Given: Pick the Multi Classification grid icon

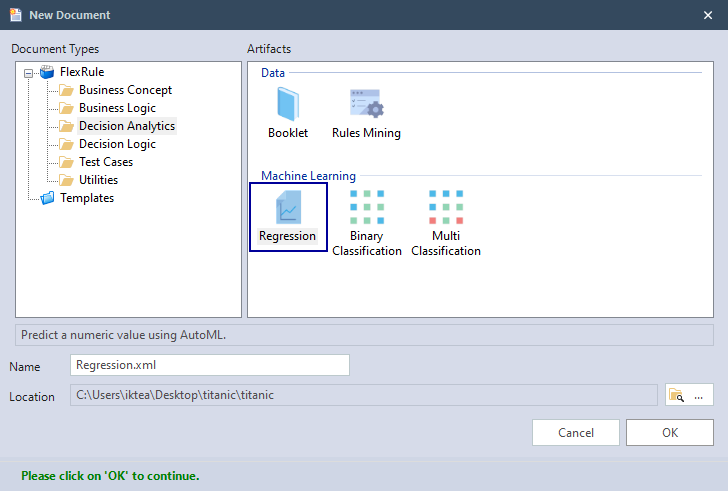Looking at the screenshot, I should pyautogui.click(x=446, y=207).
